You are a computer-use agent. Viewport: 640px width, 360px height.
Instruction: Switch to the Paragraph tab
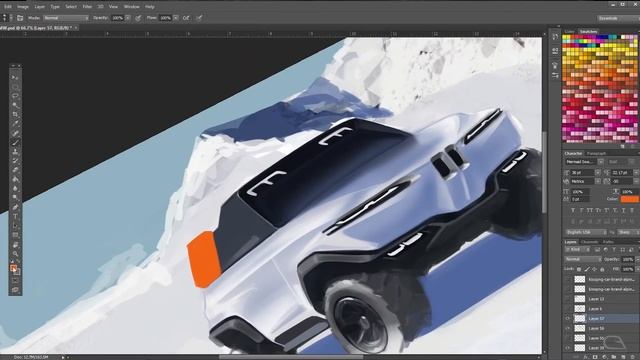(596, 153)
